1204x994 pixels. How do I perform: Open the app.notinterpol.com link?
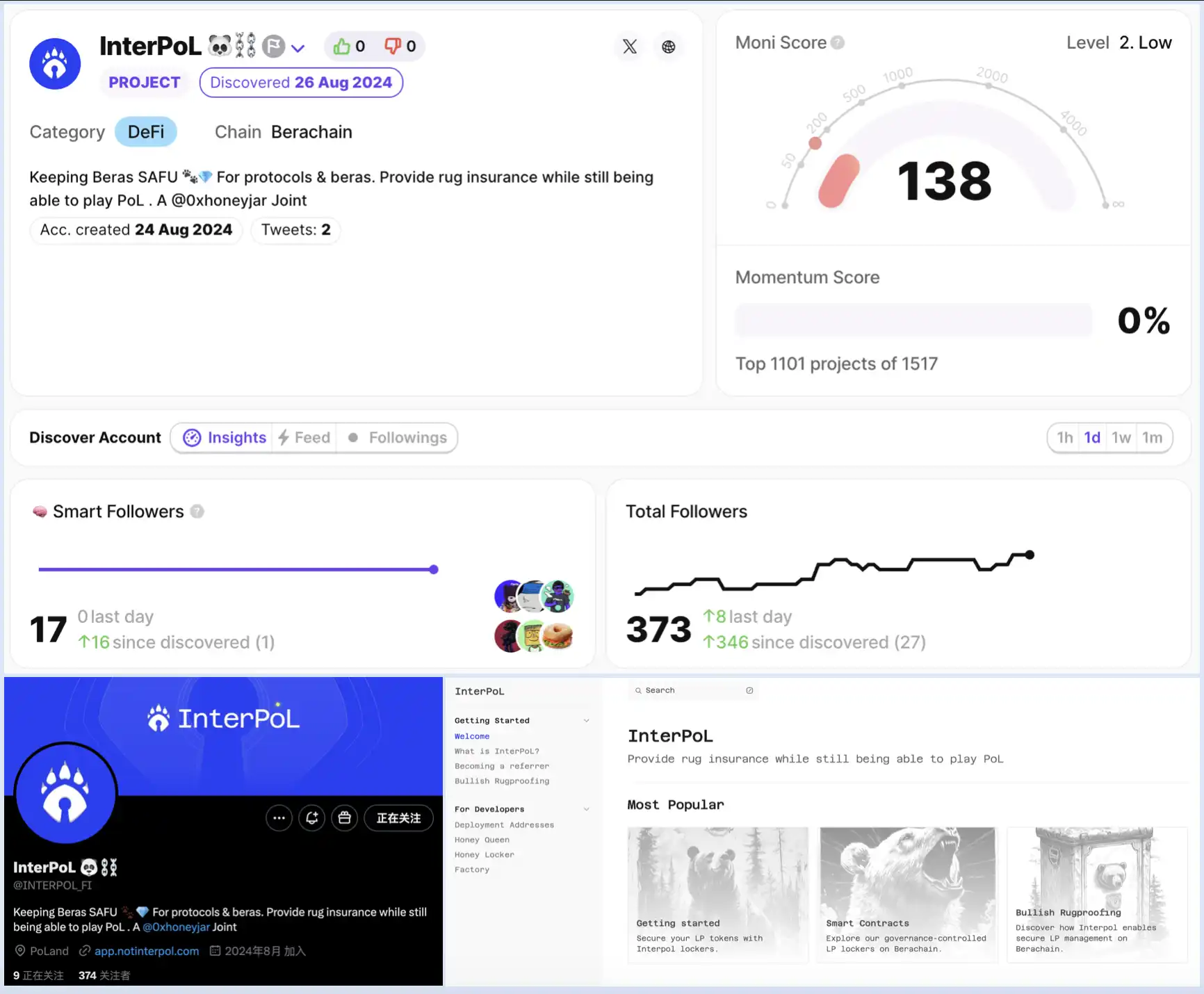tap(147, 951)
